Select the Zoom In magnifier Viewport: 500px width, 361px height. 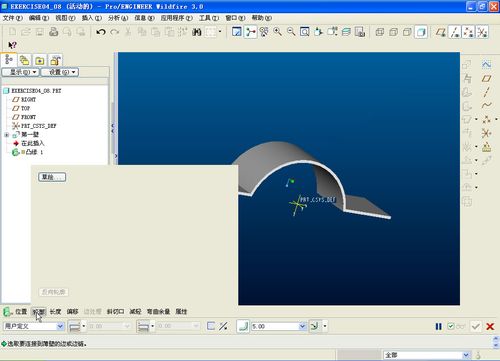click(277, 32)
